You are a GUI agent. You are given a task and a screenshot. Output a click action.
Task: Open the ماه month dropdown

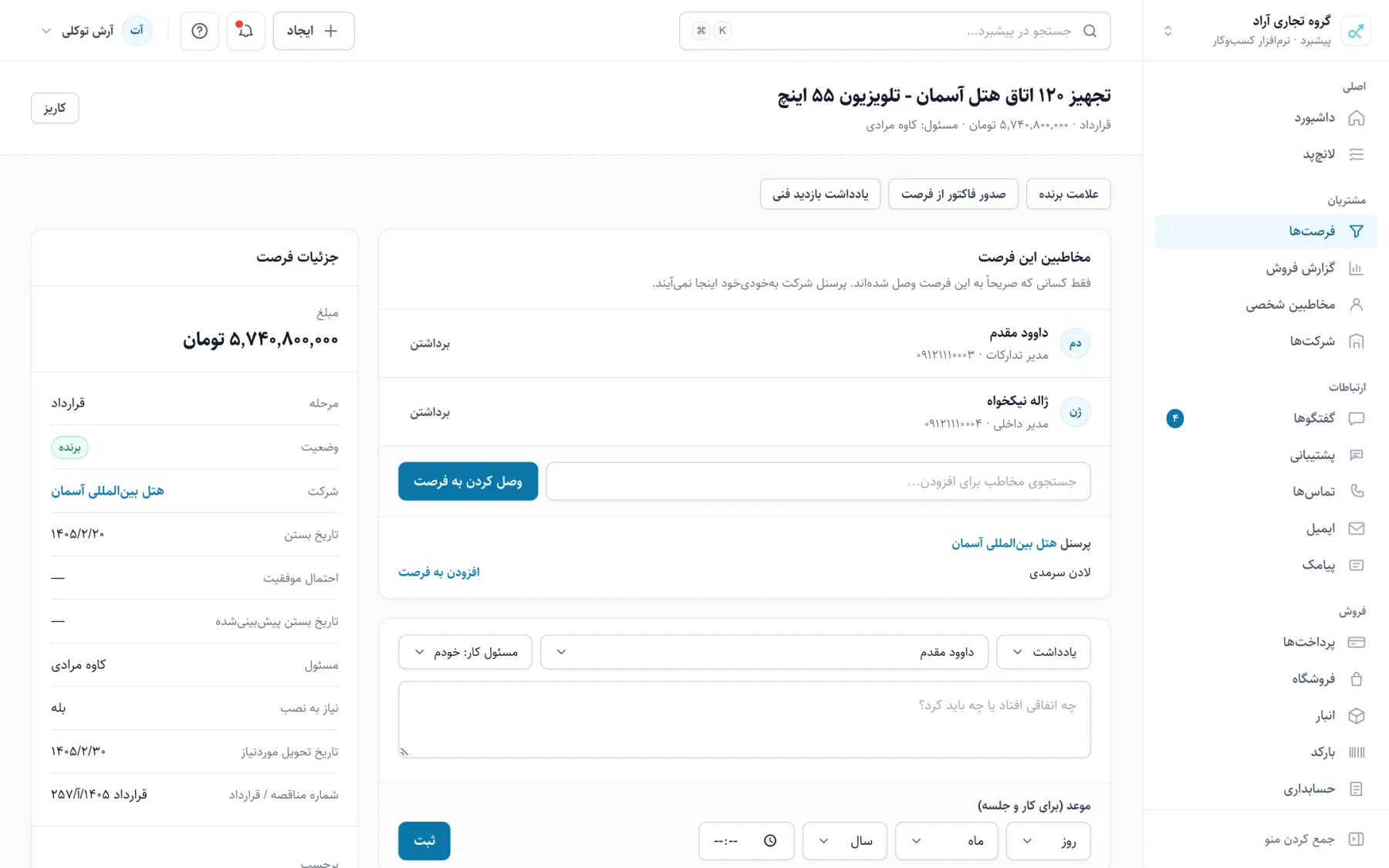[x=946, y=841]
